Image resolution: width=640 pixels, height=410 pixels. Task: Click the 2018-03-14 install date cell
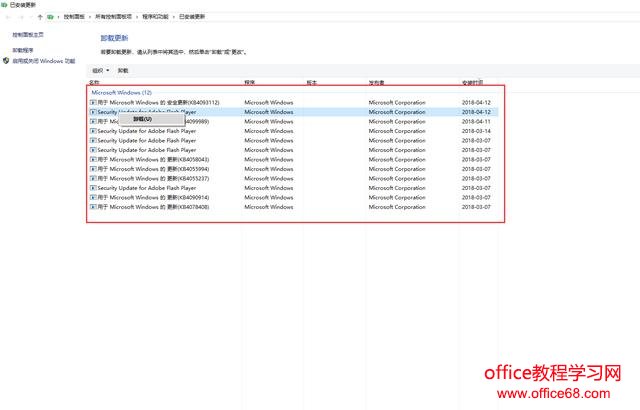pos(476,131)
